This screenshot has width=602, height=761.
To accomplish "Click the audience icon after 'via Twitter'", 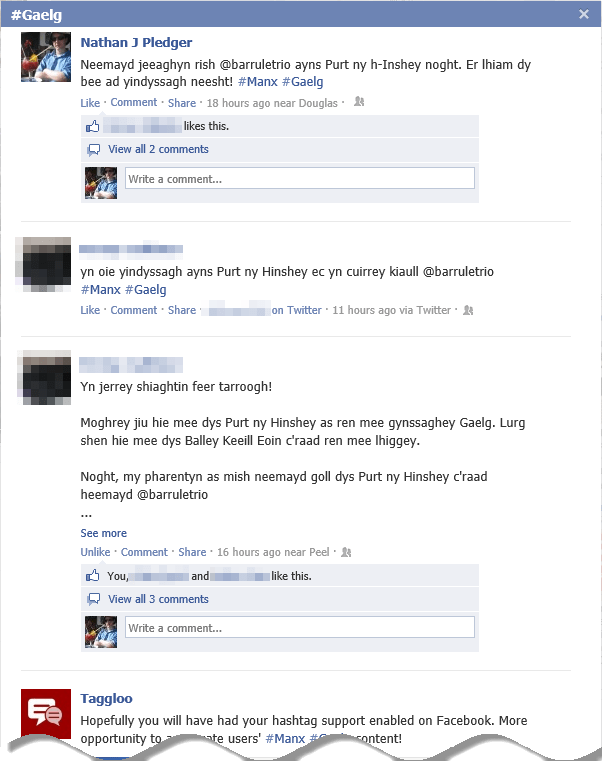I will [x=468, y=310].
